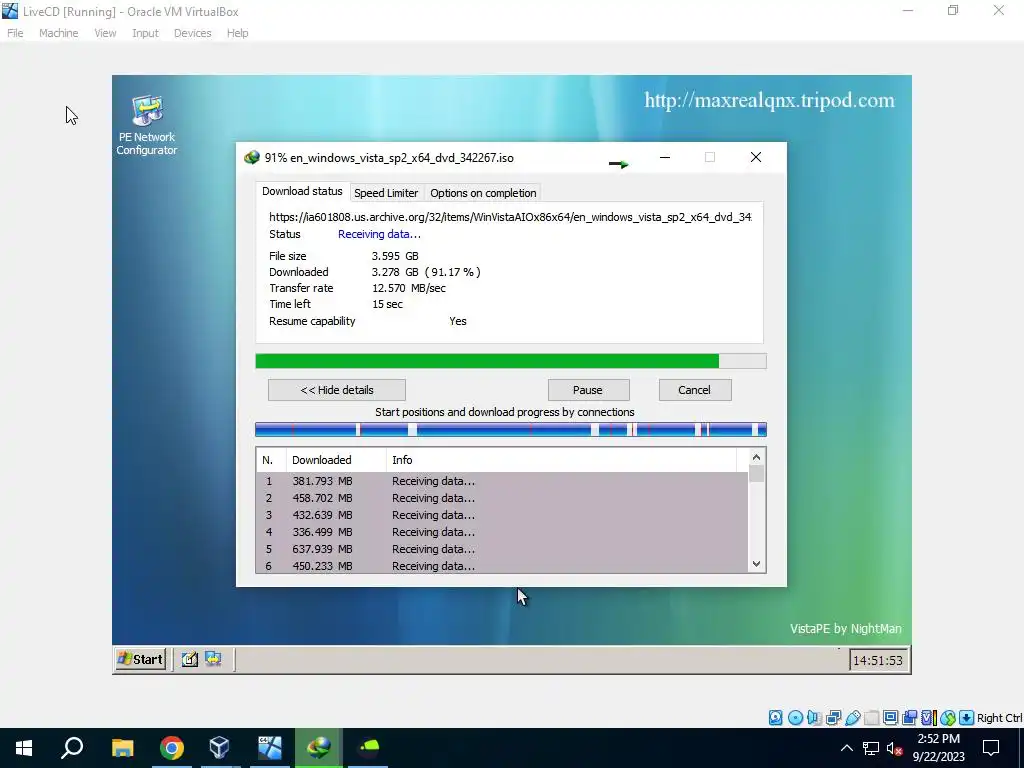Open the VistaPE Start button
Screen dimensions: 1024x768
pyautogui.click(x=140, y=660)
